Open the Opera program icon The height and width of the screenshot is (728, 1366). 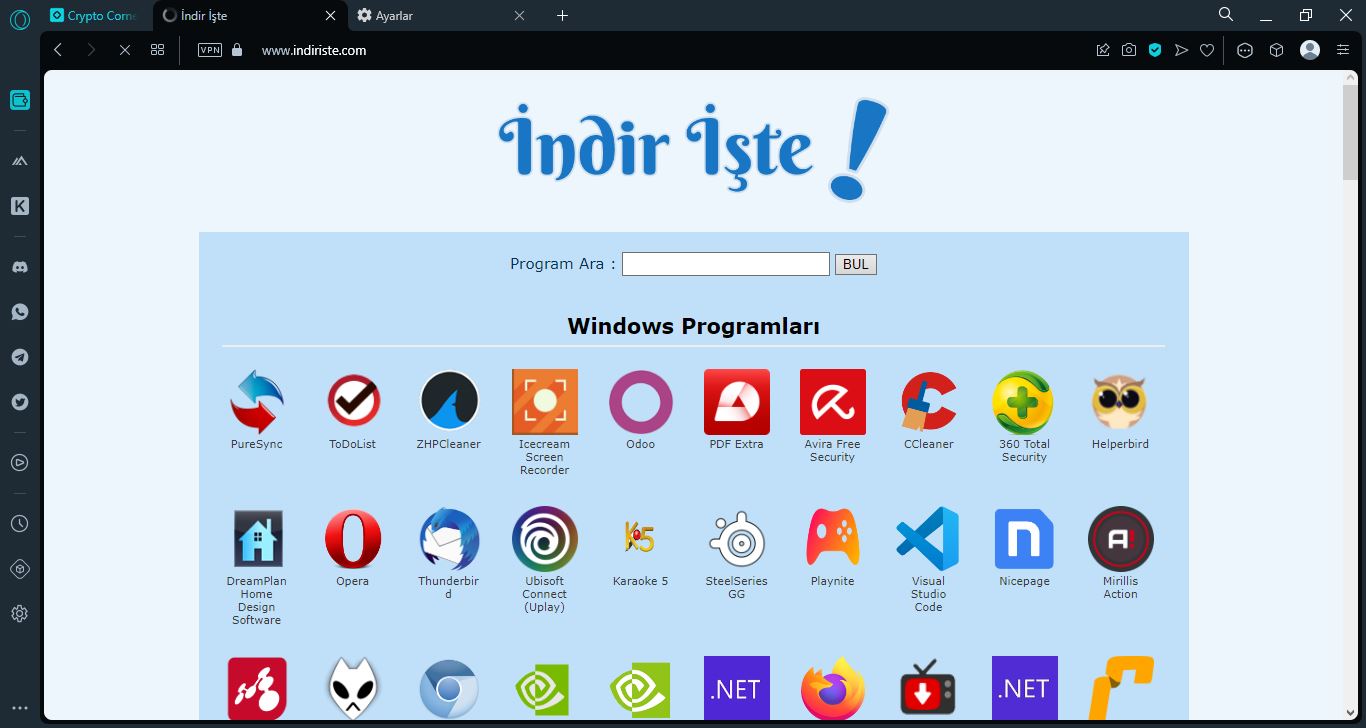[x=353, y=539]
